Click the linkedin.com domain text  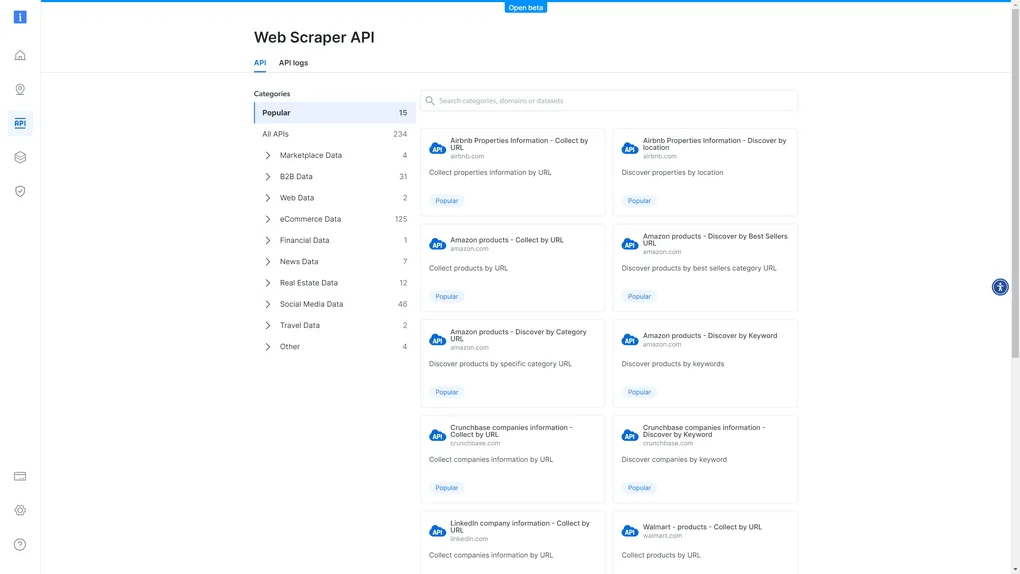pos(469,539)
